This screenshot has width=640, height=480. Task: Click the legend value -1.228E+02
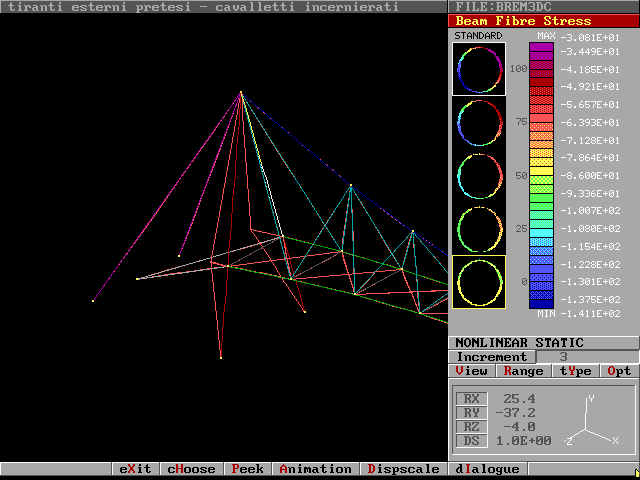point(590,264)
